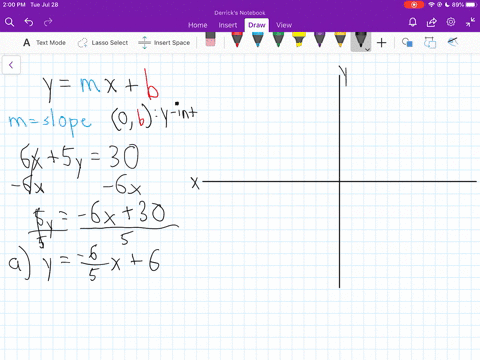
Task: Open the ink to math tool
Action: click(x=452, y=42)
